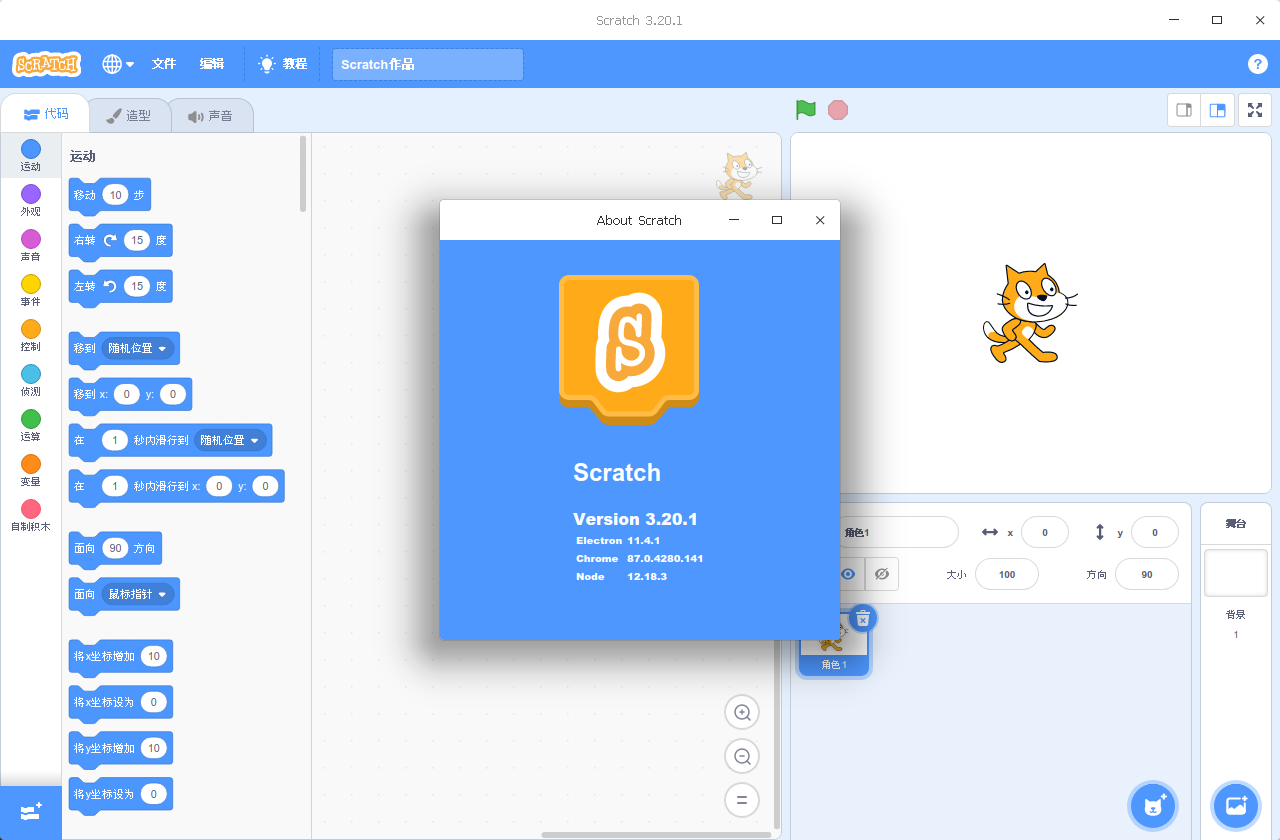Open the help question mark icon
The width and height of the screenshot is (1280, 840).
1258,64
